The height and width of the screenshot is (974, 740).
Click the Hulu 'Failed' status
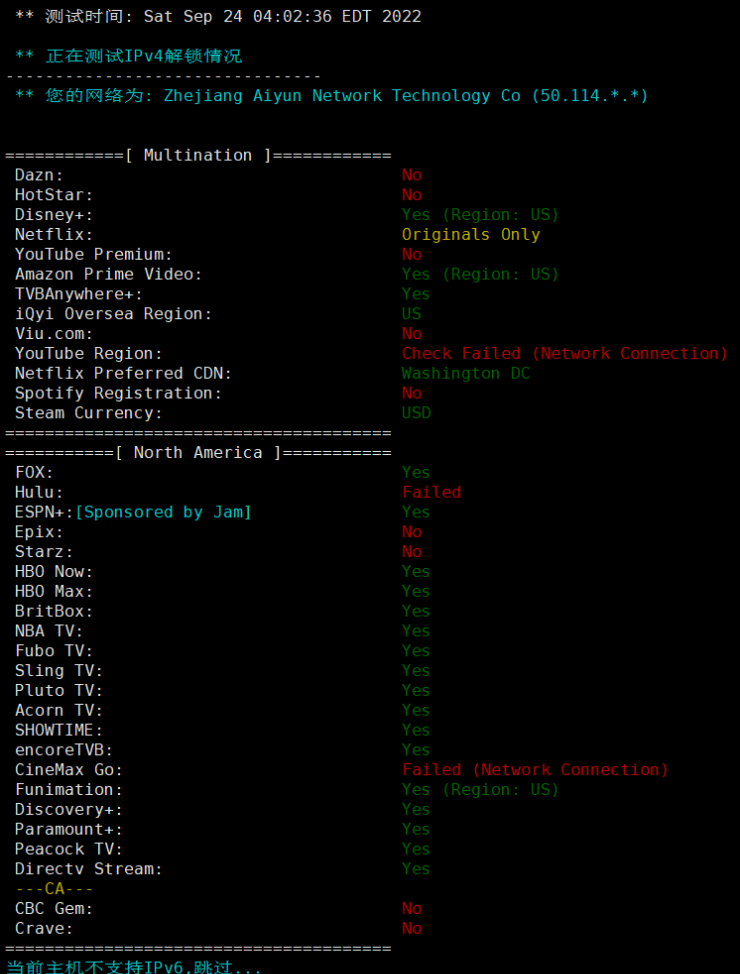432,493
